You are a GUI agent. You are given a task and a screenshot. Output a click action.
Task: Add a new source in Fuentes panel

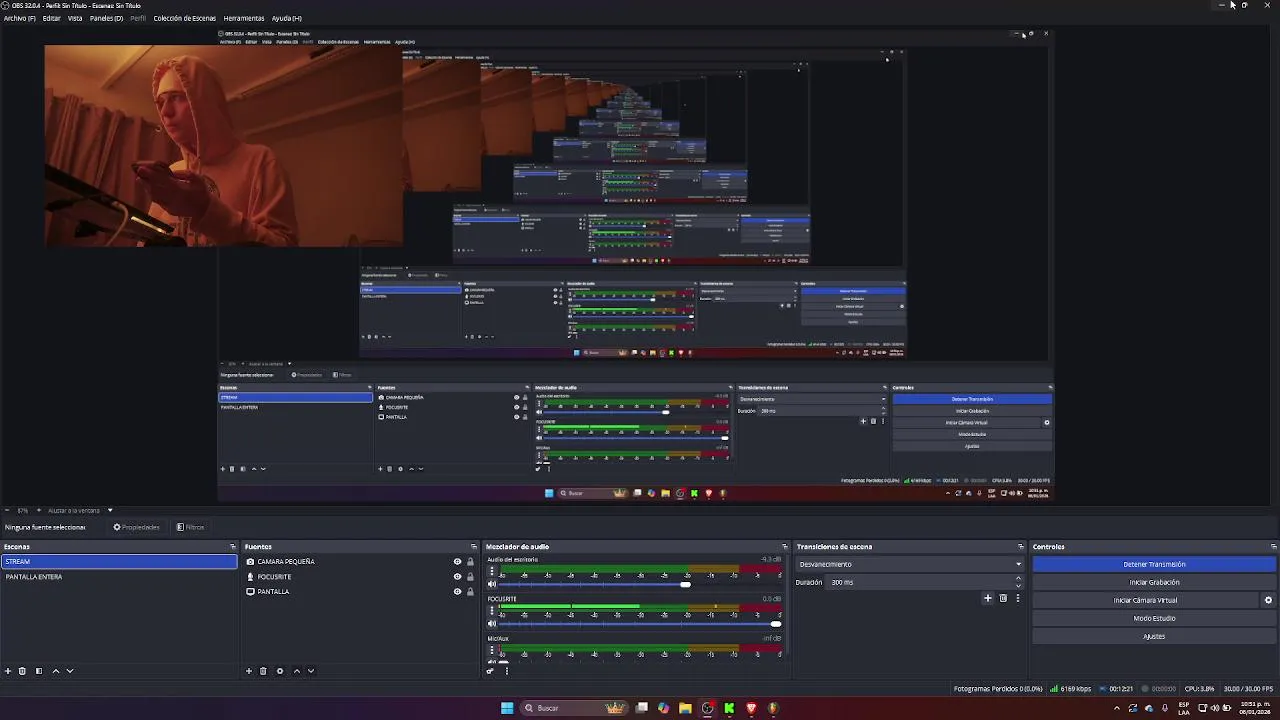point(249,671)
